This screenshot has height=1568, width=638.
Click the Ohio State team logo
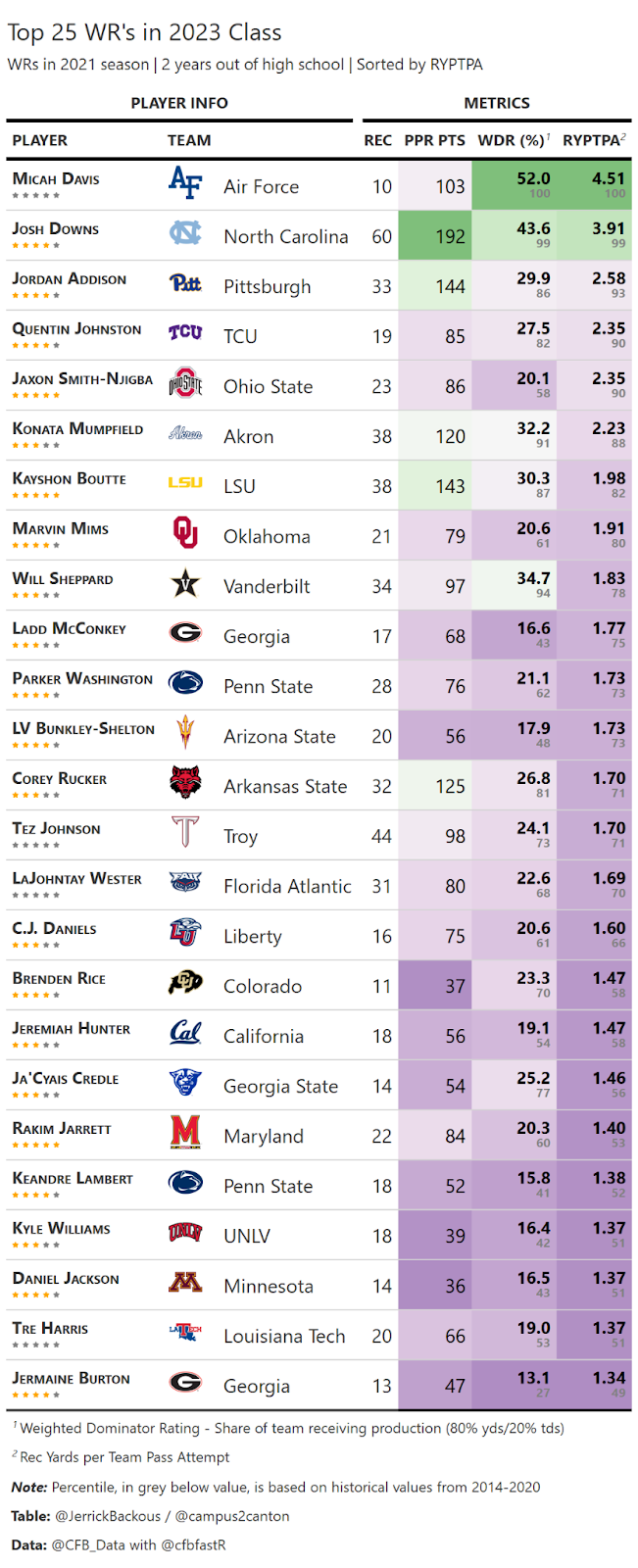[x=185, y=383]
